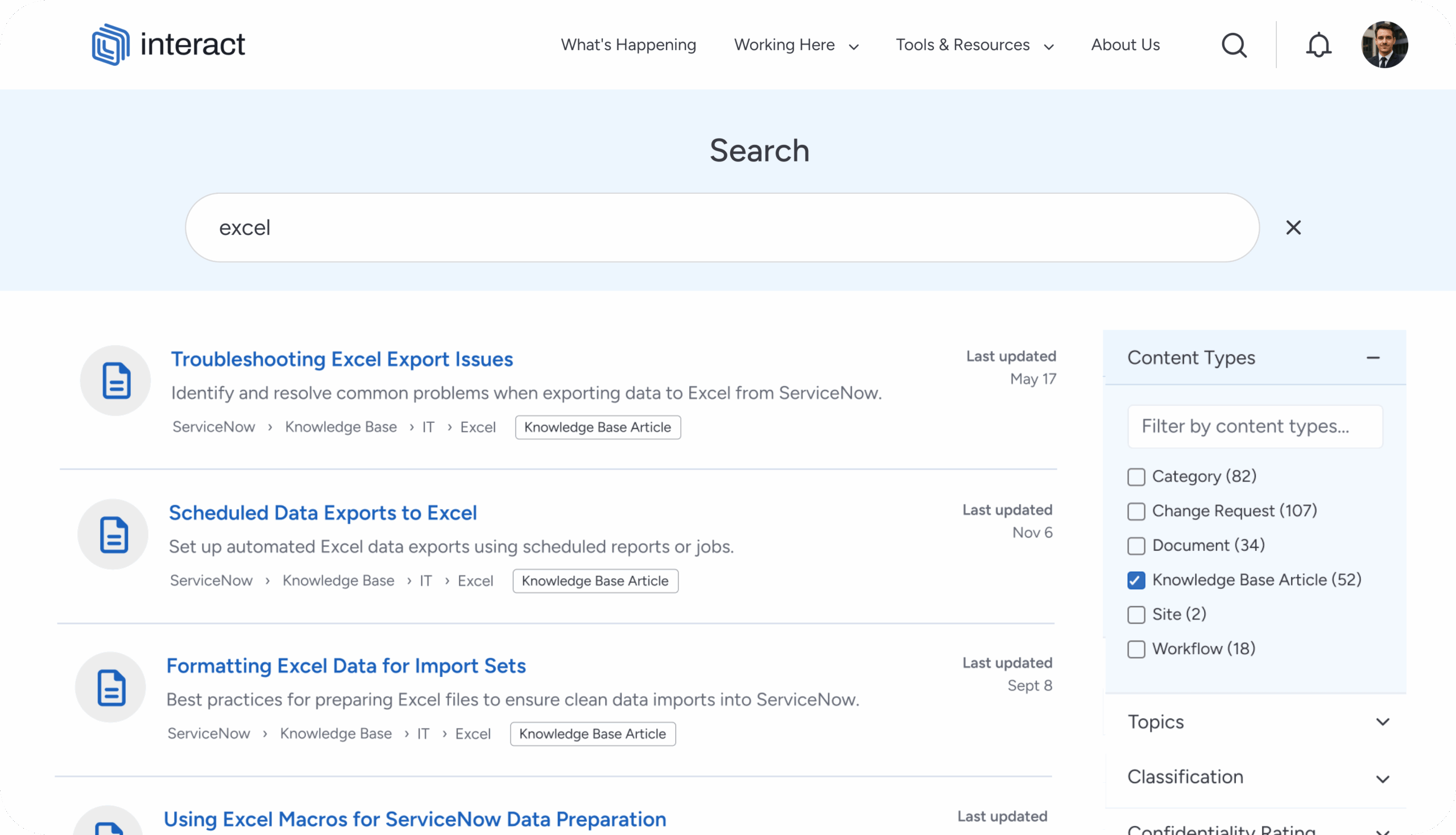
Task: Expand the Working Here dropdown
Action: (x=796, y=45)
